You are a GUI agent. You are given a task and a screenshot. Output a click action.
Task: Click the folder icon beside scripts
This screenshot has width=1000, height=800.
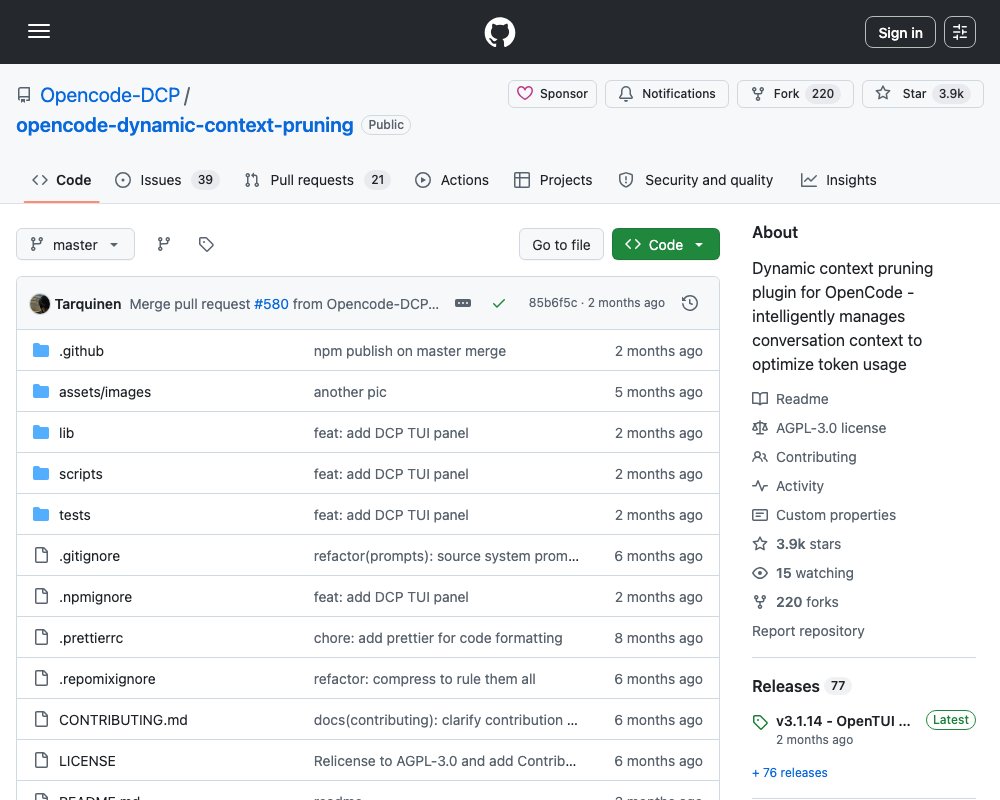click(x=41, y=473)
